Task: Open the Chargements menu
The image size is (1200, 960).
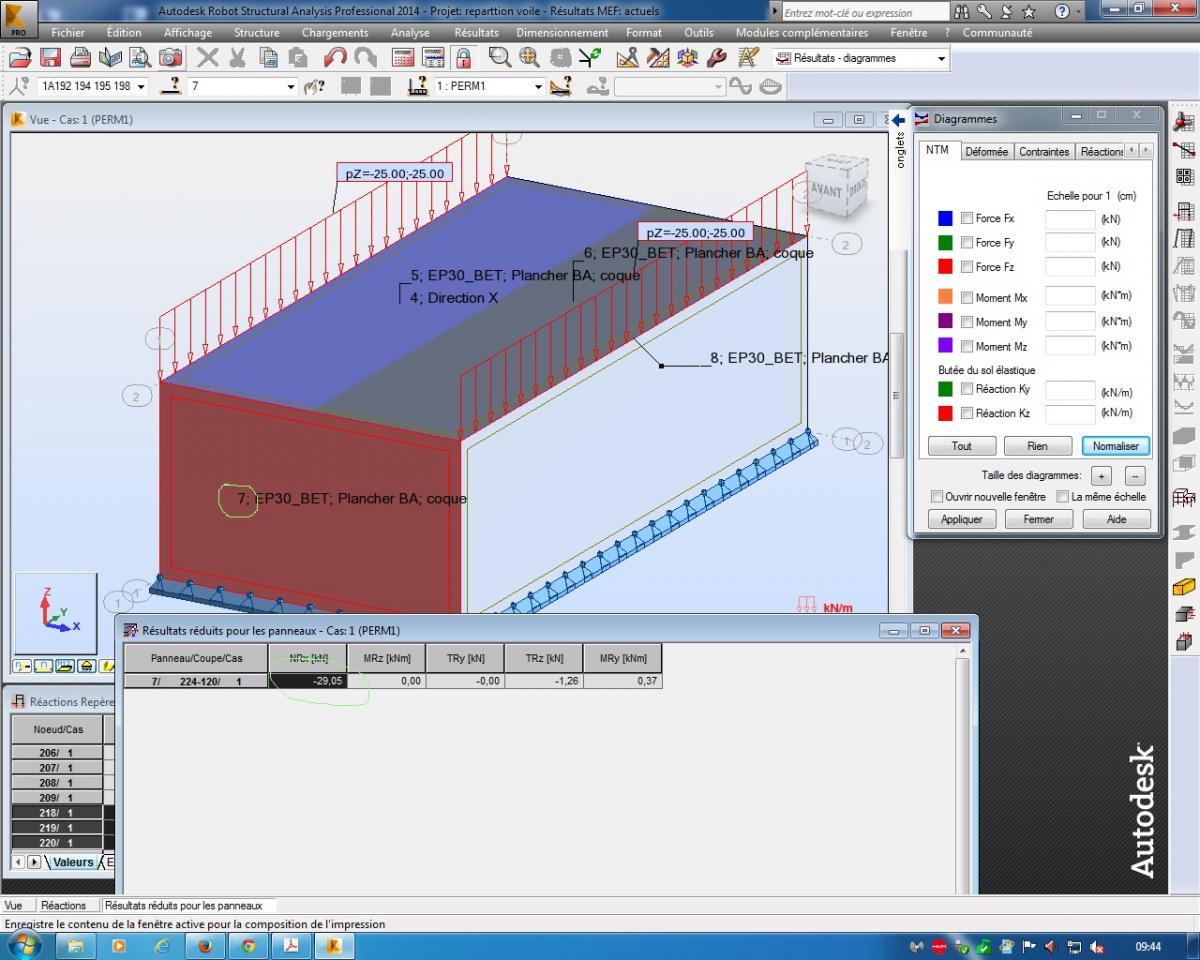Action: click(335, 33)
